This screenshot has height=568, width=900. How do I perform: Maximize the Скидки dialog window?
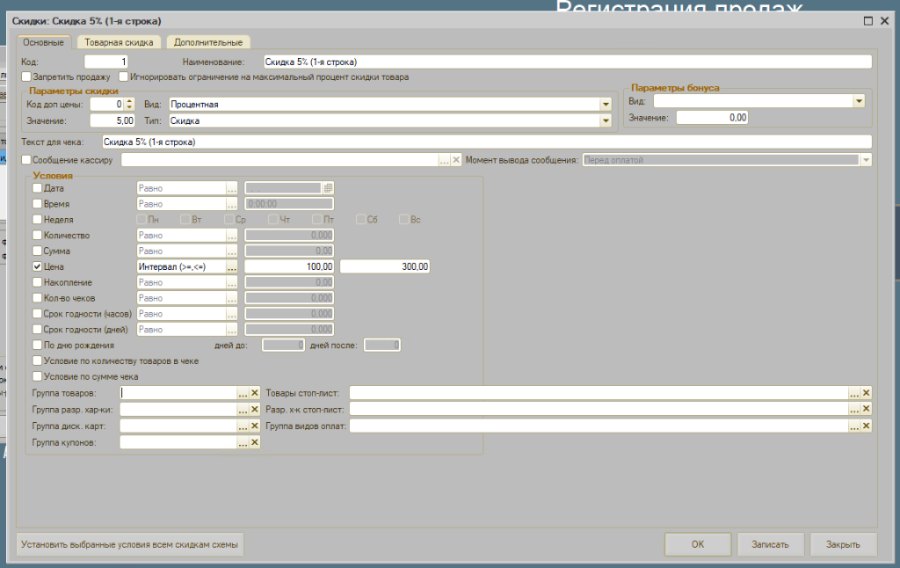(868, 21)
